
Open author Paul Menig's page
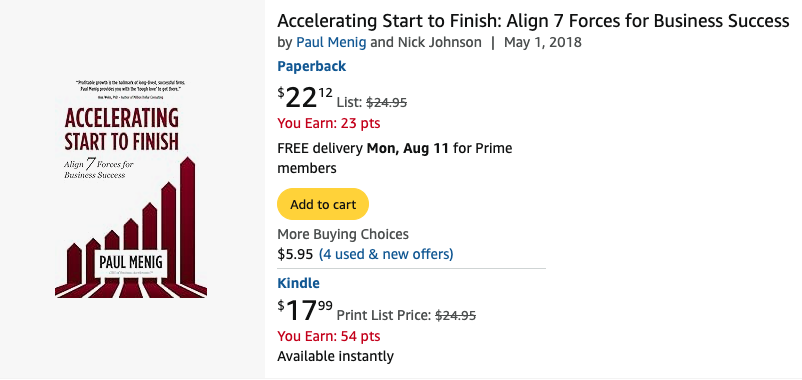tap(331, 42)
